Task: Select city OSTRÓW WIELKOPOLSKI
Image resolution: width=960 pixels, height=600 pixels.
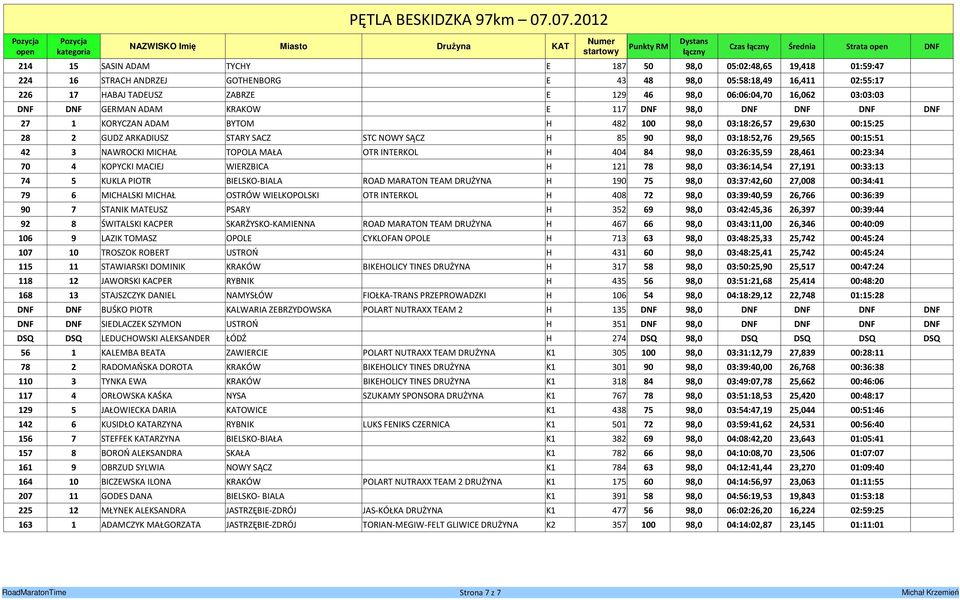Action: point(272,195)
